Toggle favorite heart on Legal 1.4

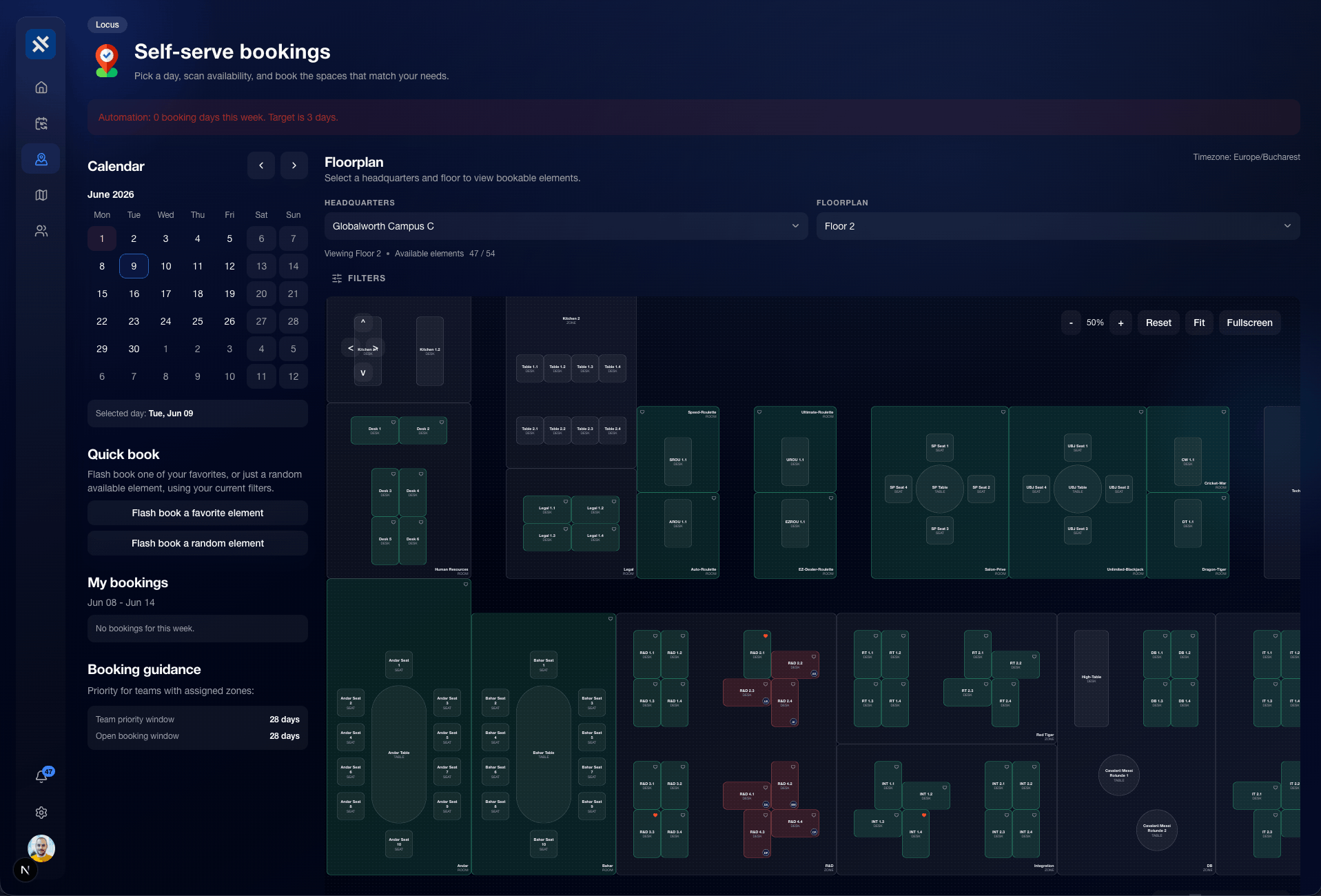614,529
